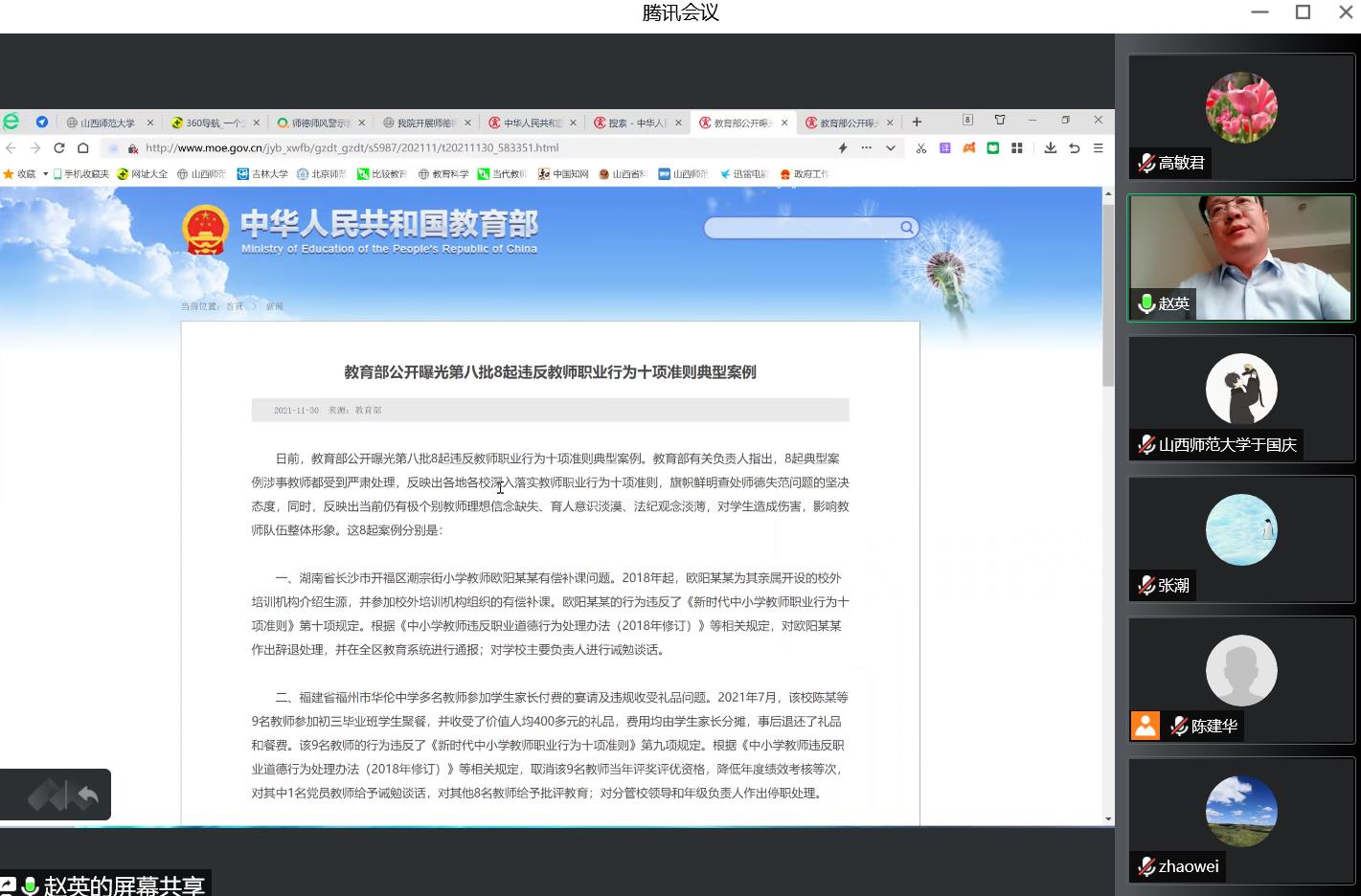
Task: Click the apps grid extension icon
Action: 1017,148
